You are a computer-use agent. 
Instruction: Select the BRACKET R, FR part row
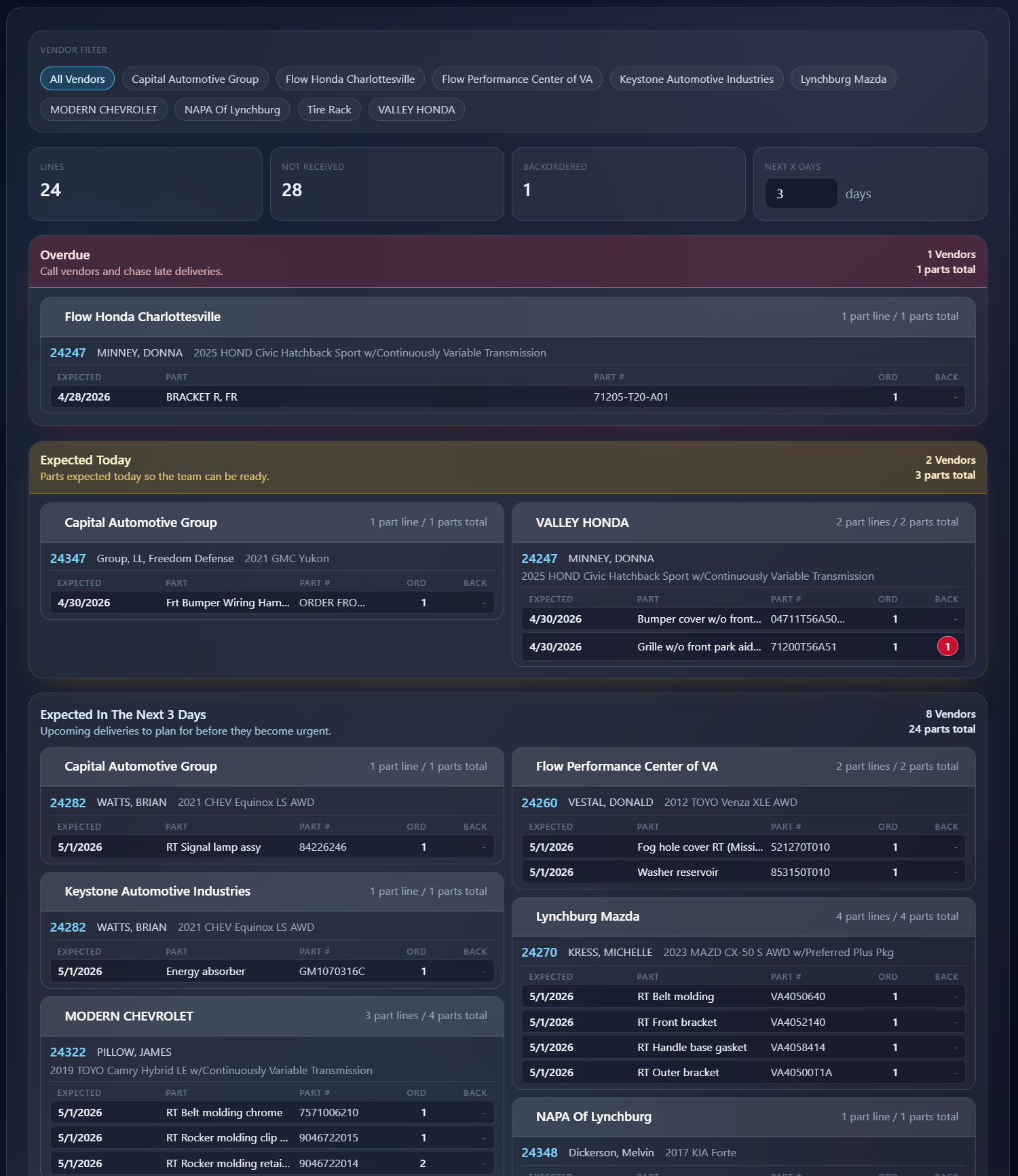pos(508,397)
